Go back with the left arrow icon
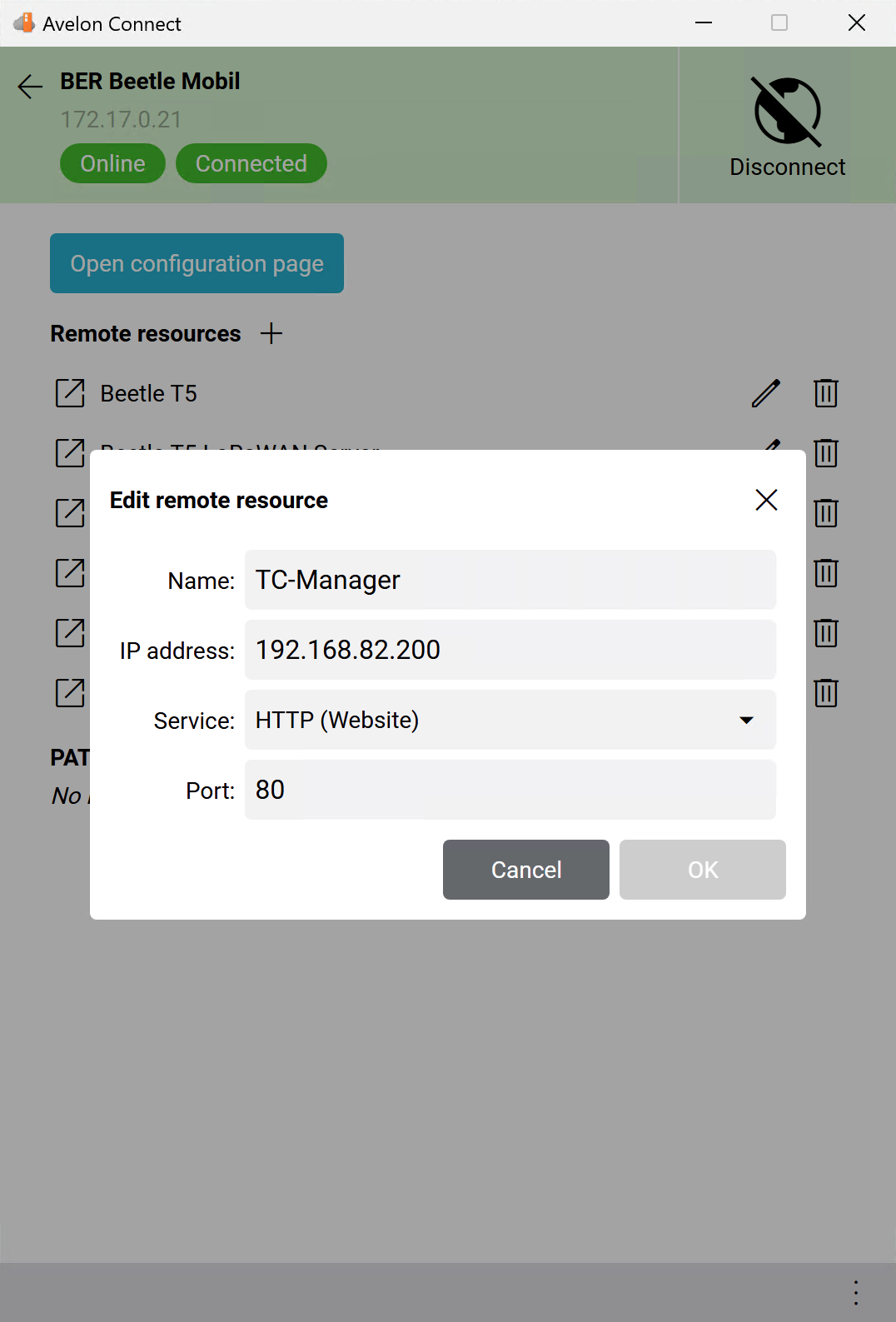Screen dimensions: 896x1322 (x=30, y=87)
